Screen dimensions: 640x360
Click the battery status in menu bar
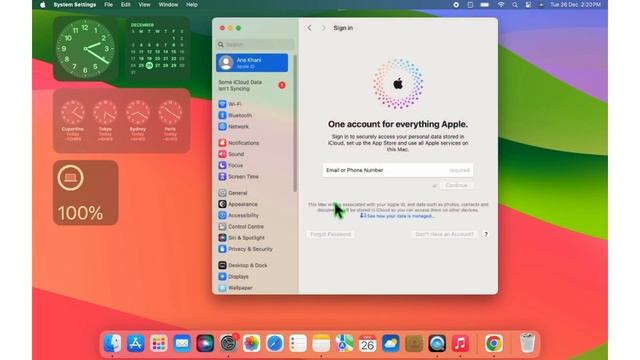(484, 5)
